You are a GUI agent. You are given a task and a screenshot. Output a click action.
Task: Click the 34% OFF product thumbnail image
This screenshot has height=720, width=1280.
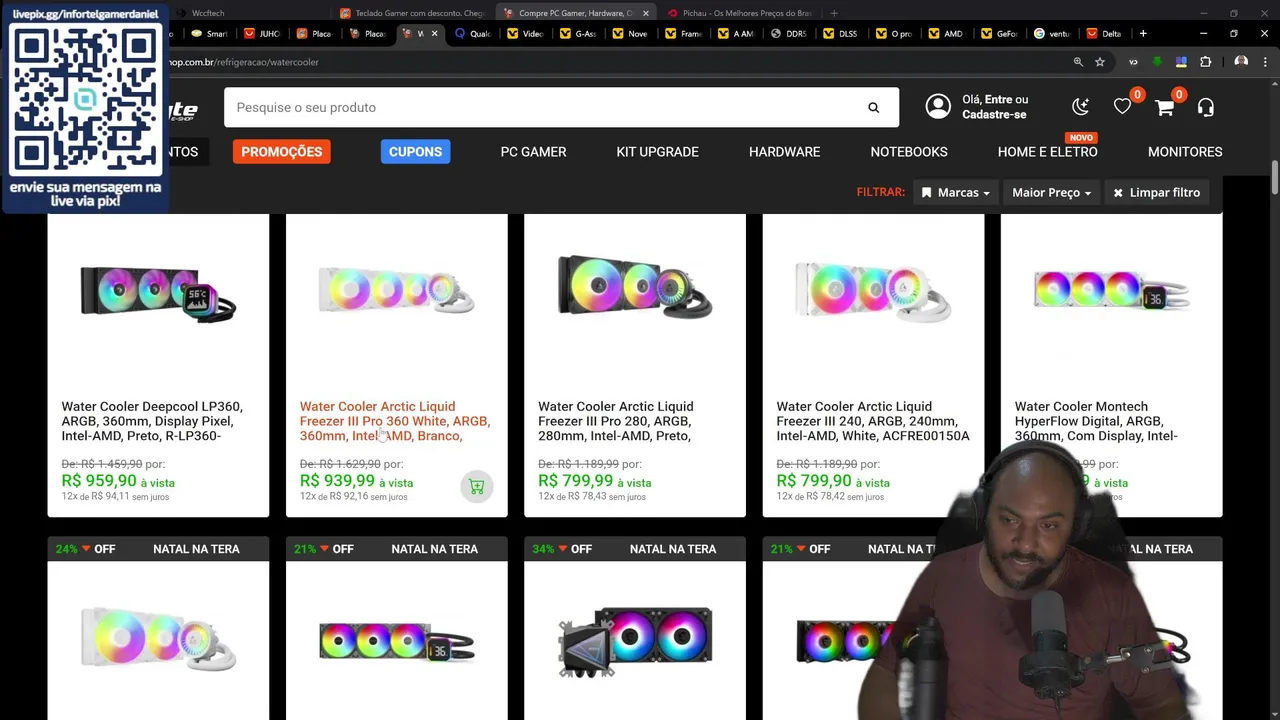point(635,640)
